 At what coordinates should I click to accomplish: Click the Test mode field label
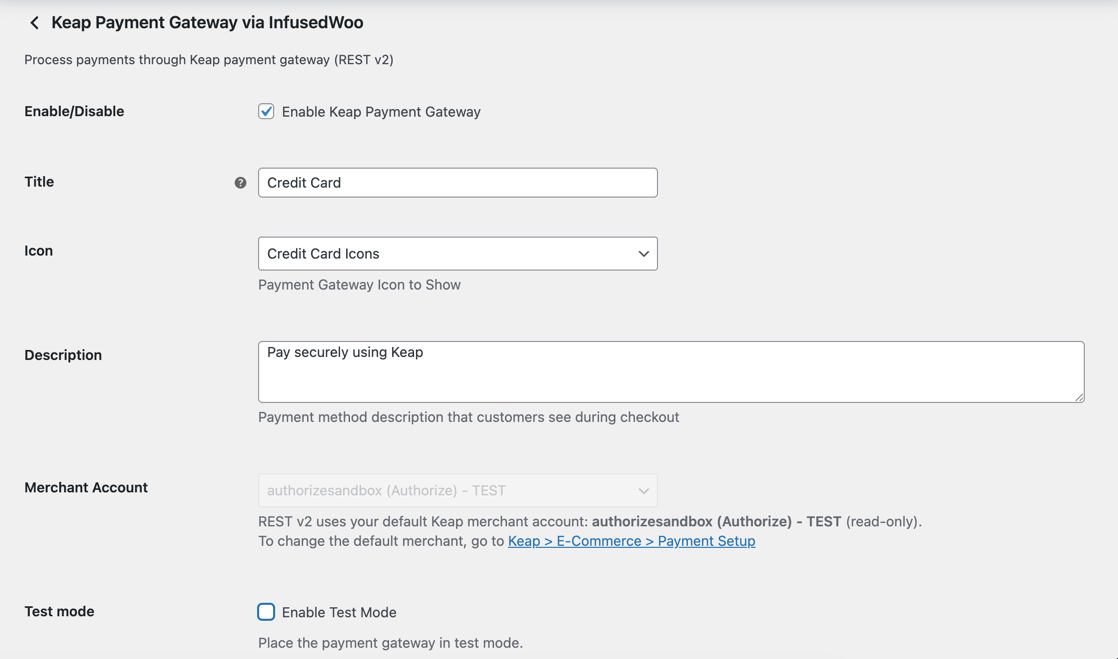pyautogui.click(x=59, y=611)
